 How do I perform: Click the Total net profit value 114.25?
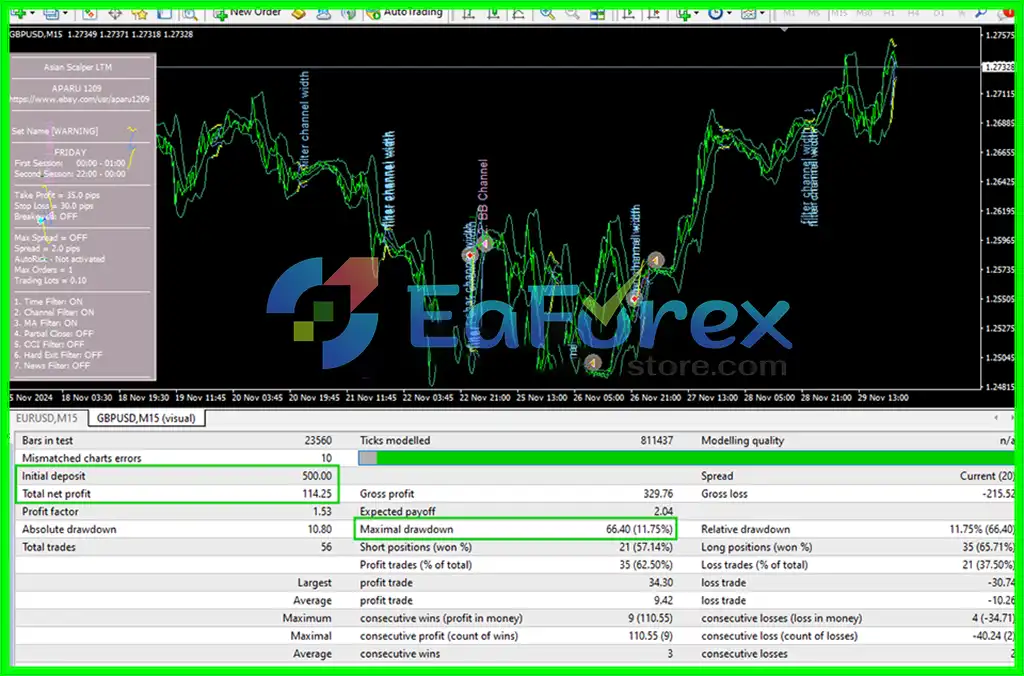[x=317, y=494]
